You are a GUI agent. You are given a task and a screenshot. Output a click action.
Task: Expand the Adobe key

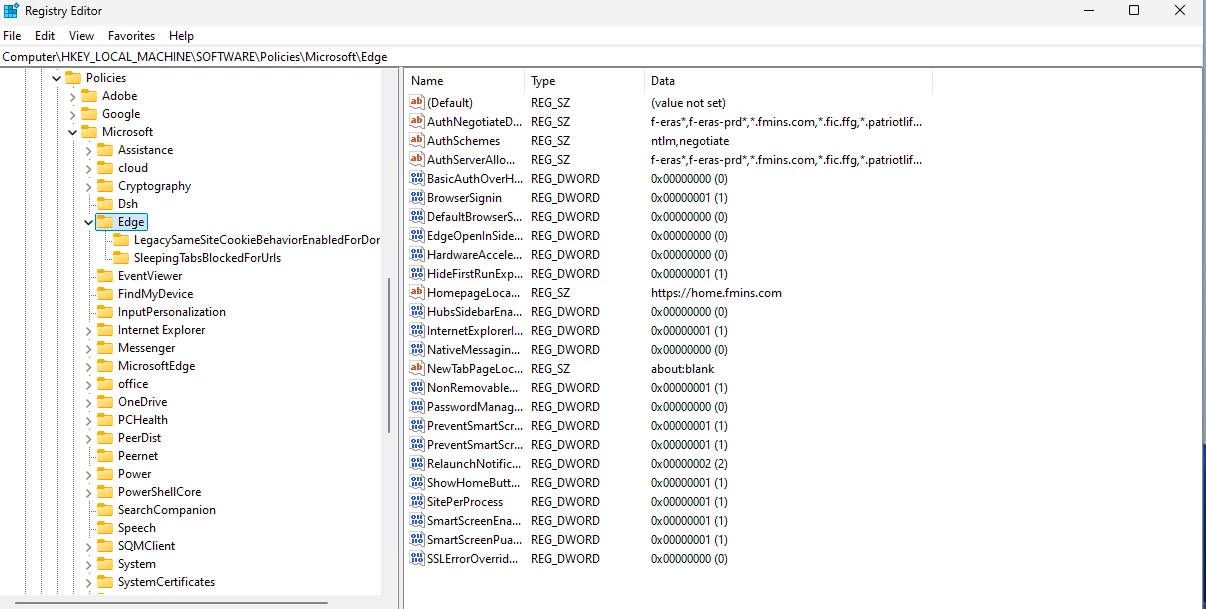click(72, 96)
